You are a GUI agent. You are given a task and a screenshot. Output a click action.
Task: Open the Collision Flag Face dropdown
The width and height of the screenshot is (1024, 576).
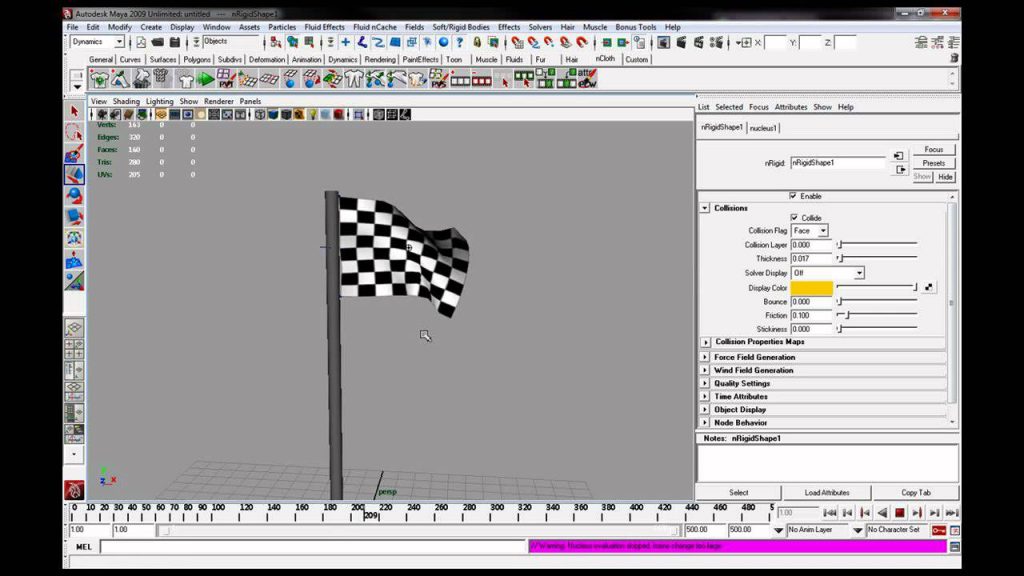pos(824,231)
